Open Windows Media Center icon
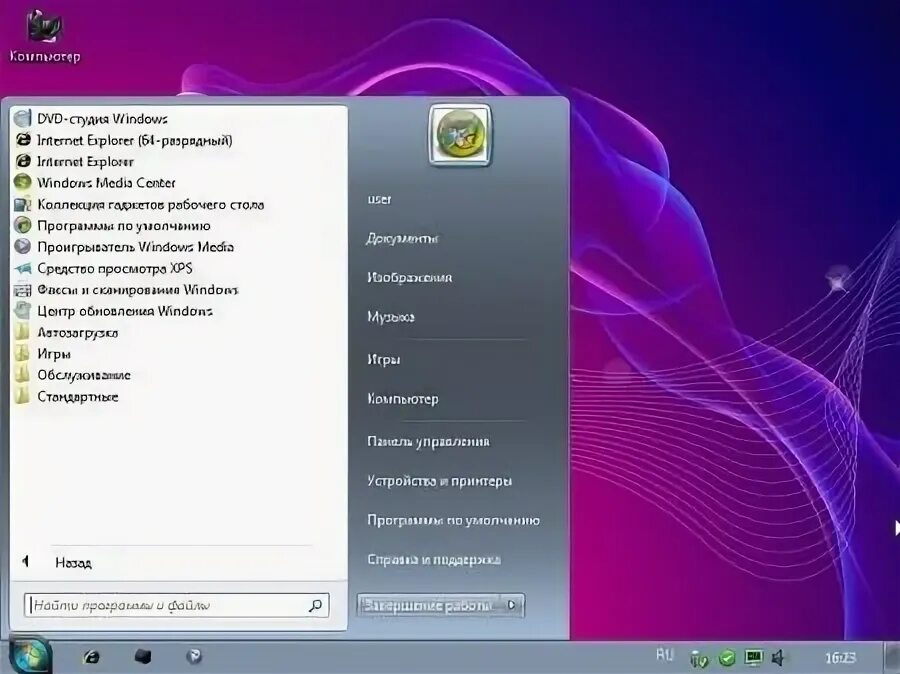900x674 pixels. click(23, 183)
